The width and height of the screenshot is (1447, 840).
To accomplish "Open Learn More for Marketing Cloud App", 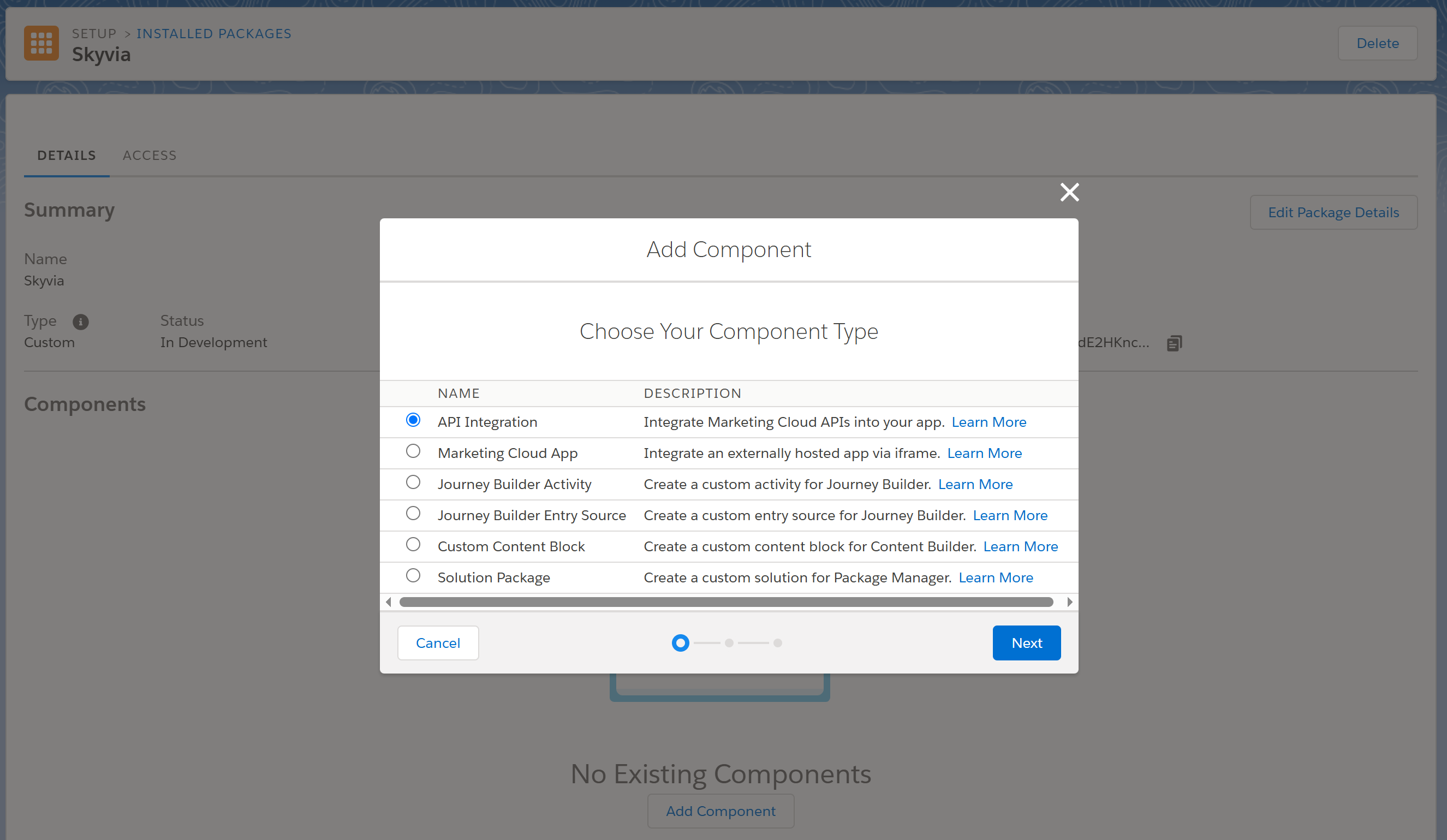I will tap(984, 453).
